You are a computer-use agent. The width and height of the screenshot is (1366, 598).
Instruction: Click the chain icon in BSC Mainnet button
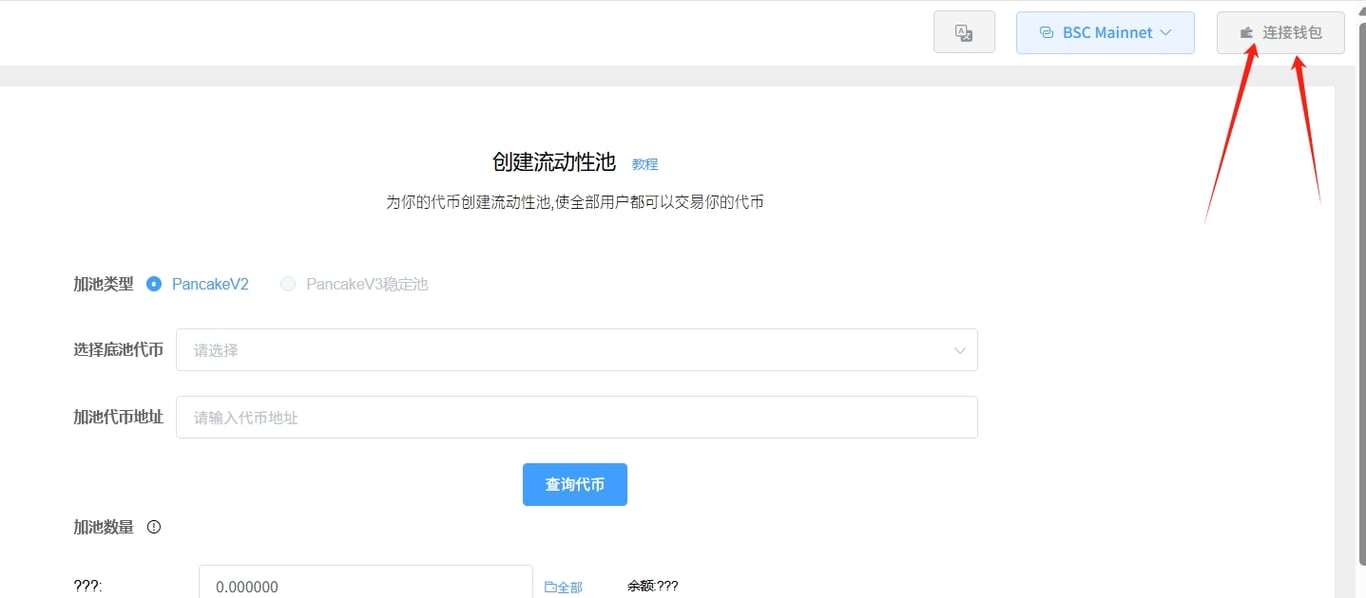[x=1047, y=33]
